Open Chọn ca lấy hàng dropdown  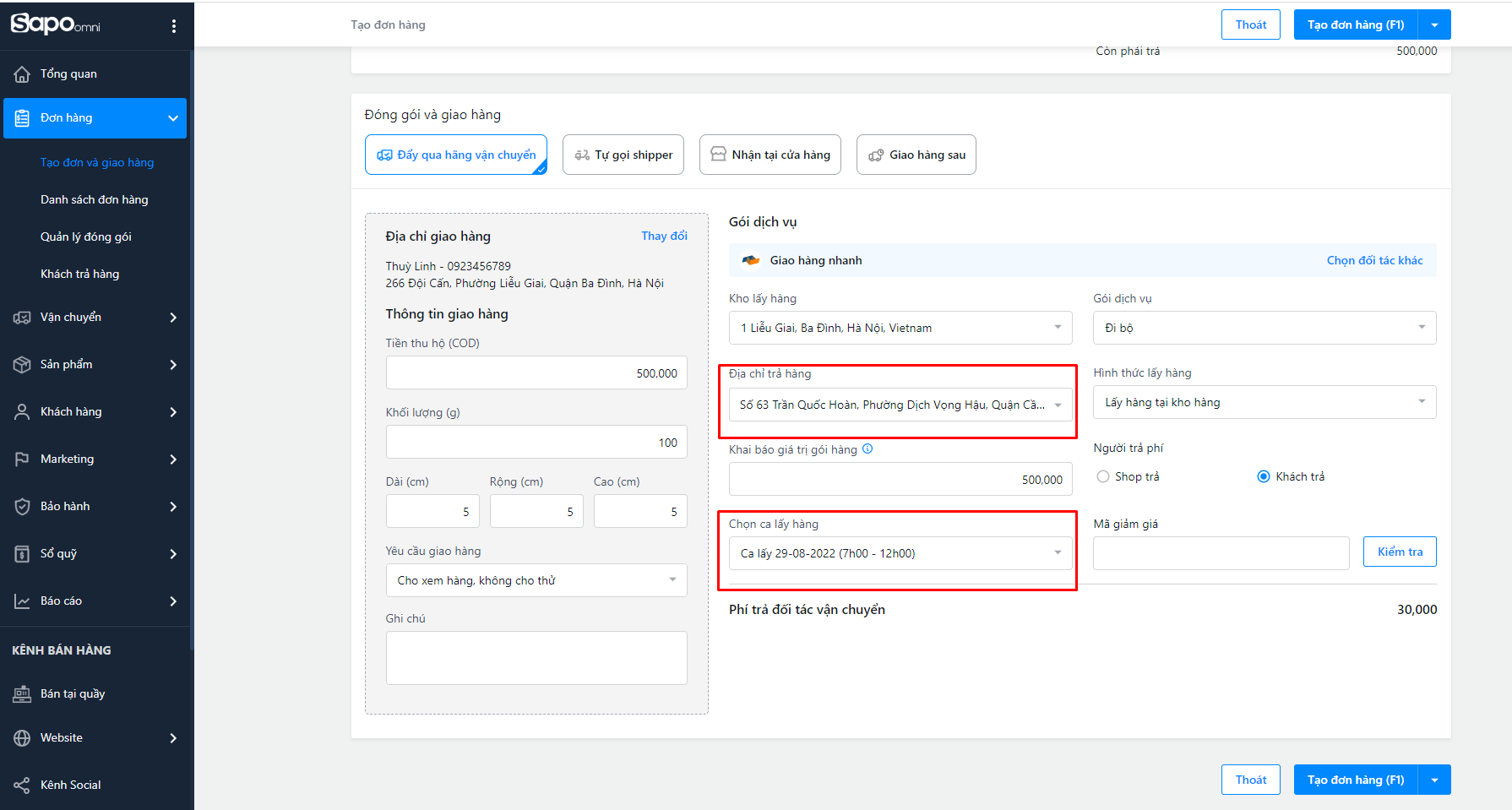(x=900, y=553)
